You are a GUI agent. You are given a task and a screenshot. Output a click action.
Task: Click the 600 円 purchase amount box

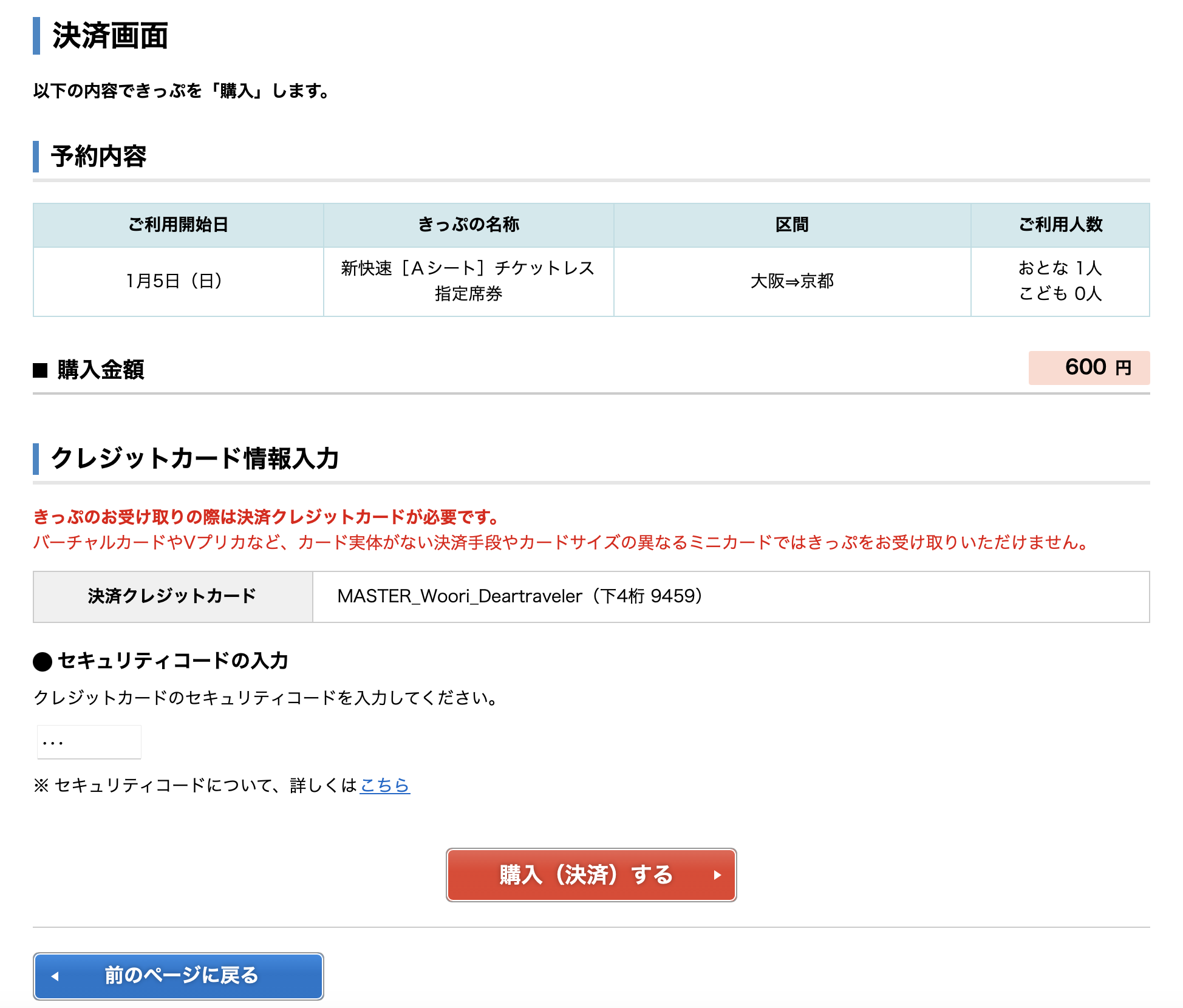click(x=1088, y=367)
